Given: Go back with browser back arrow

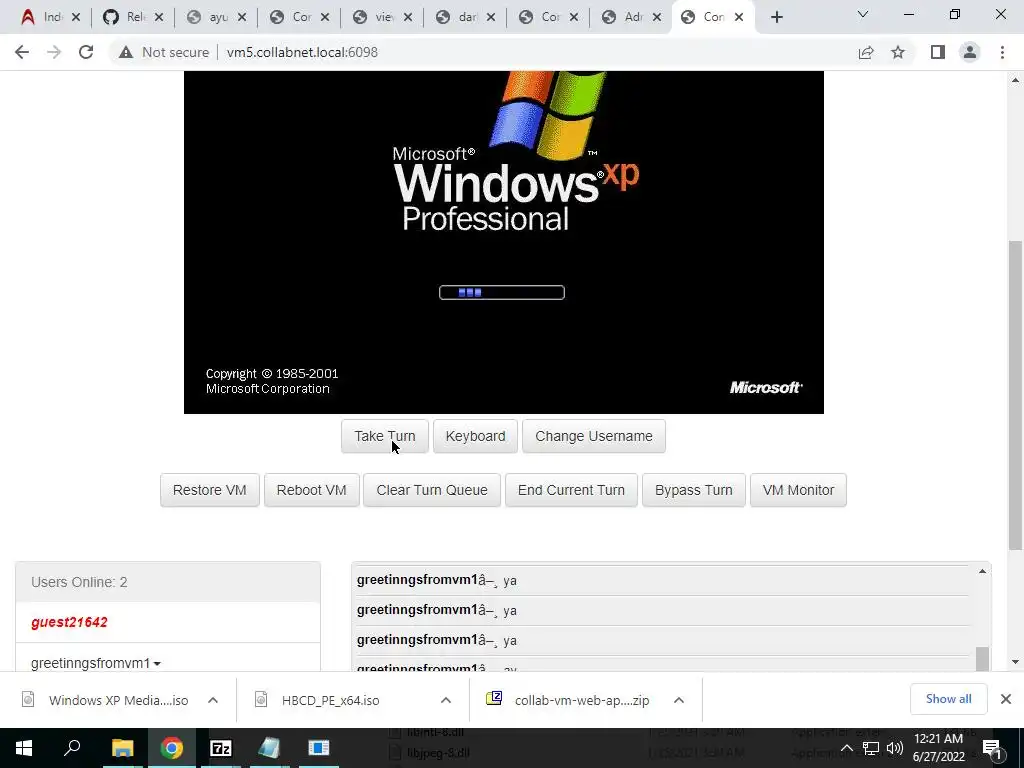Looking at the screenshot, I should 22,52.
